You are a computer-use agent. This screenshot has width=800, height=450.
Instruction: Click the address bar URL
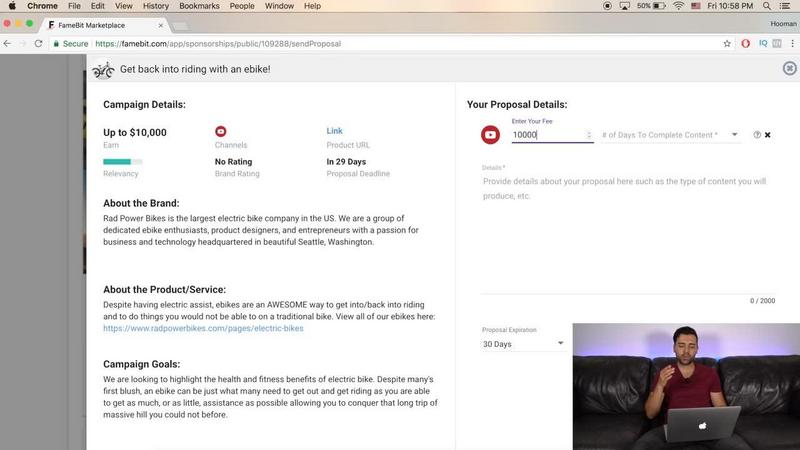[x=218, y=44]
